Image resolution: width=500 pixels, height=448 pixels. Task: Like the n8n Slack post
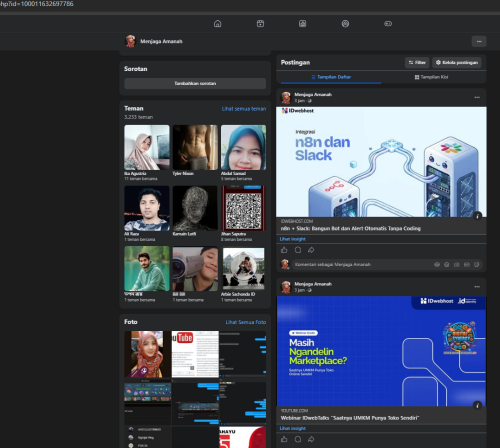click(284, 250)
